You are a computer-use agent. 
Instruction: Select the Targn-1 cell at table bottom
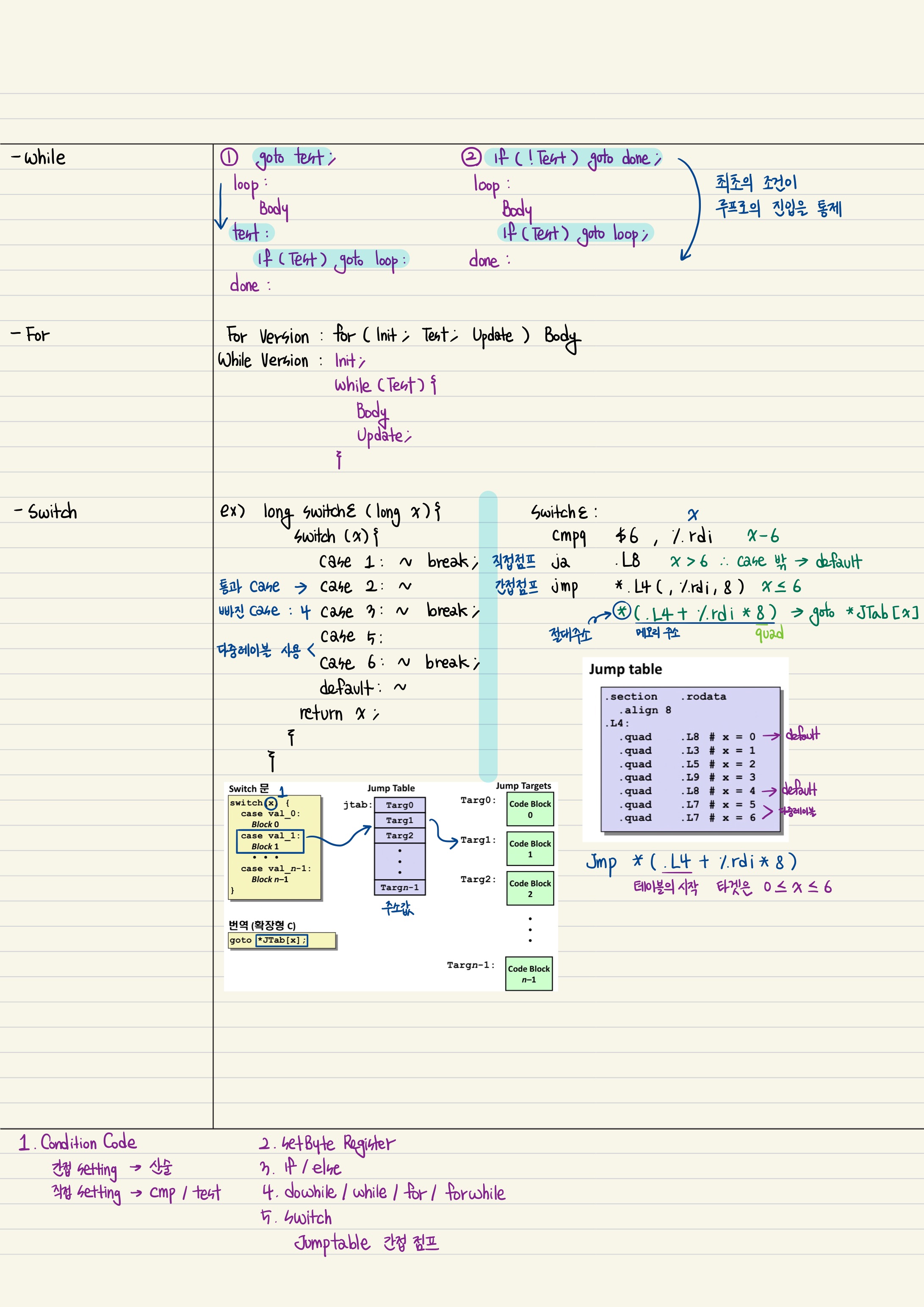tap(400, 887)
